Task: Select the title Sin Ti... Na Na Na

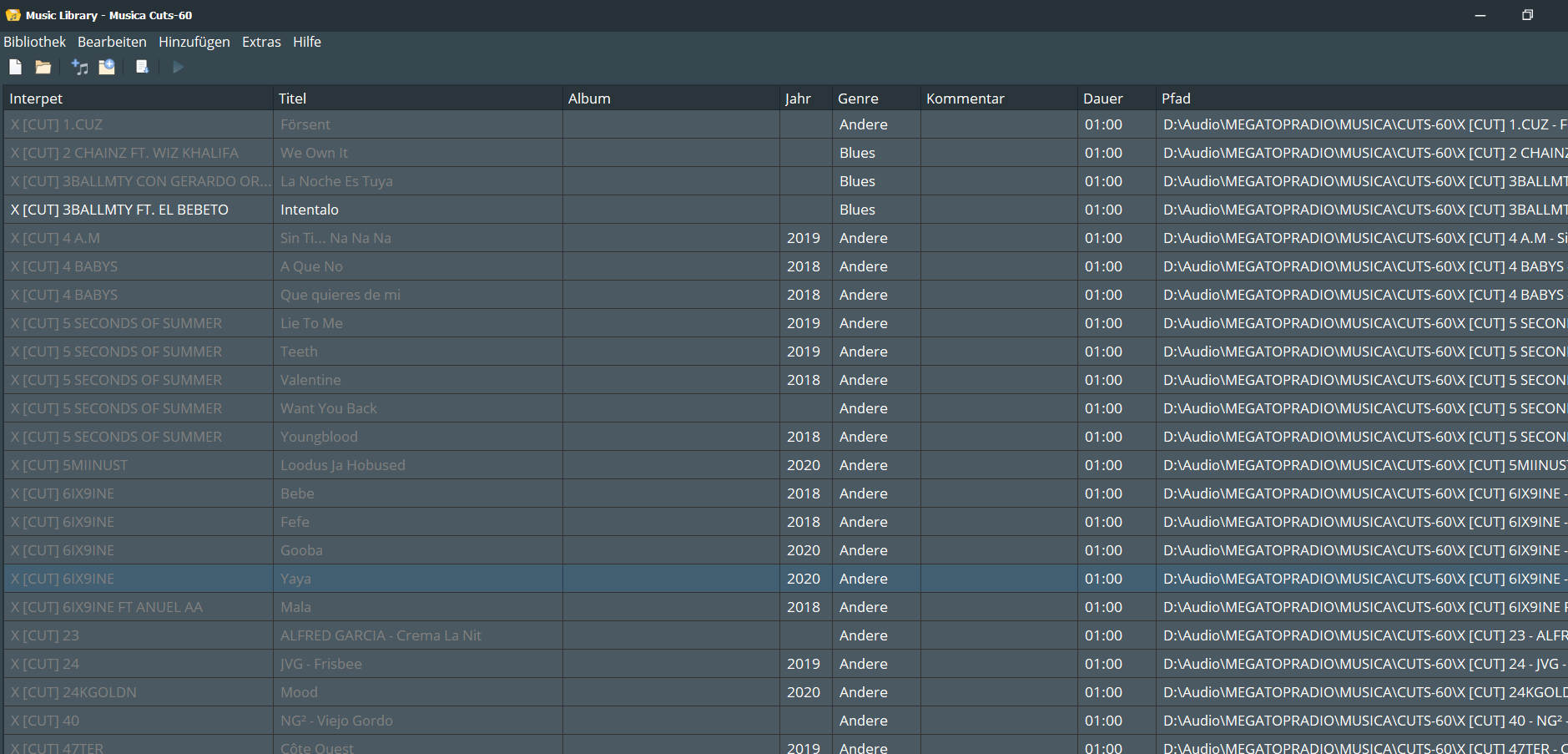Action: point(335,238)
